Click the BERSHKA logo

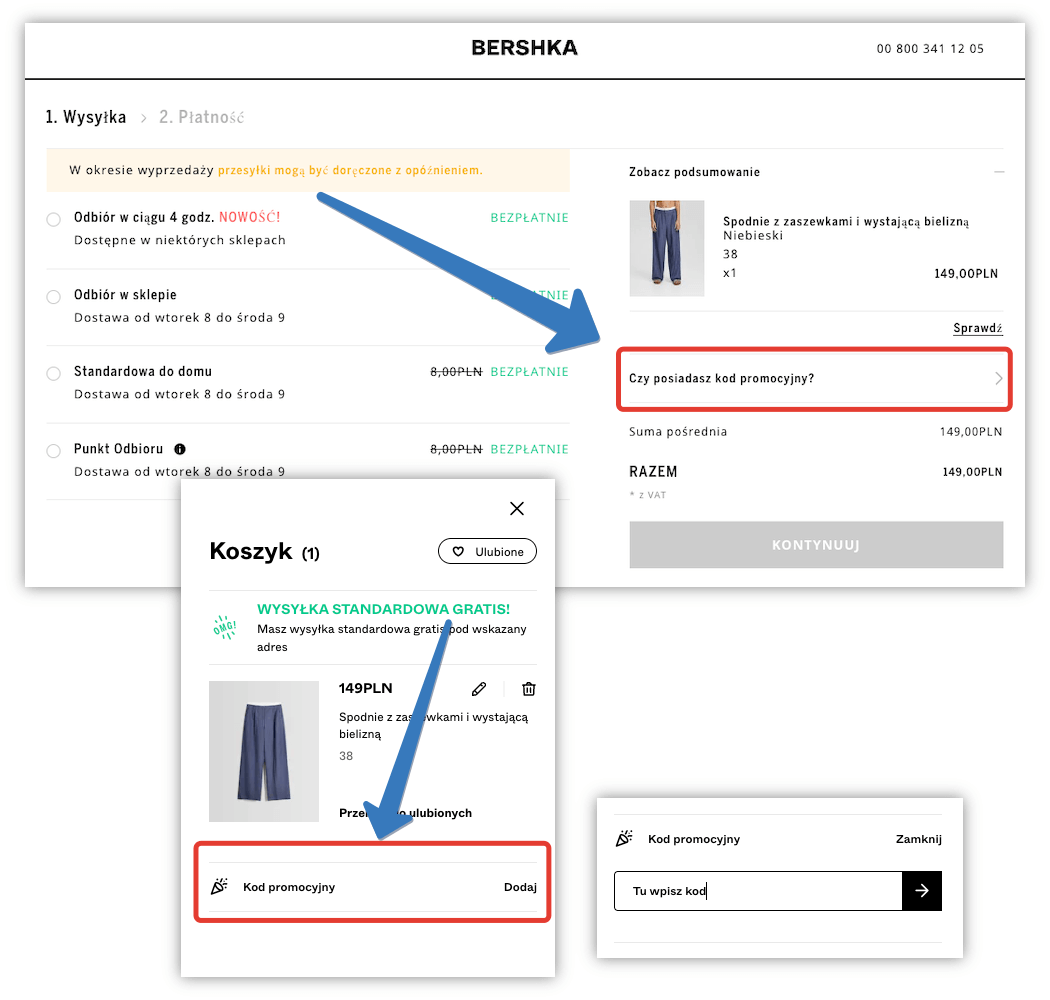[524, 48]
